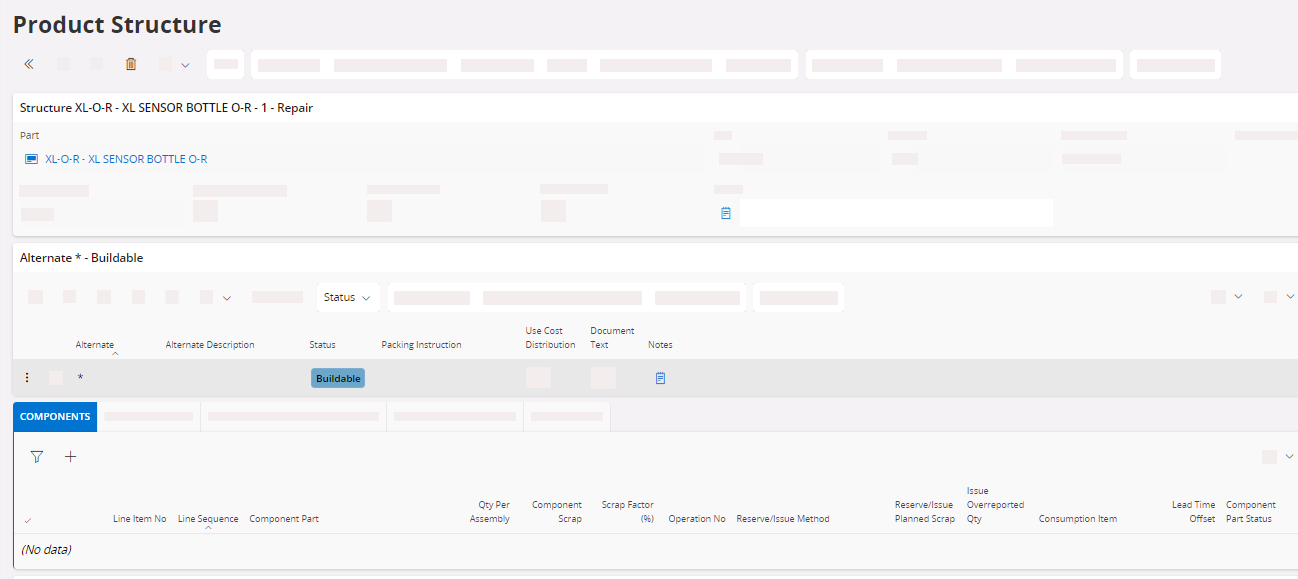The image size is (1298, 579).
Task: Expand the dropdown arrow next to the trash icon
Action: [x=185, y=65]
